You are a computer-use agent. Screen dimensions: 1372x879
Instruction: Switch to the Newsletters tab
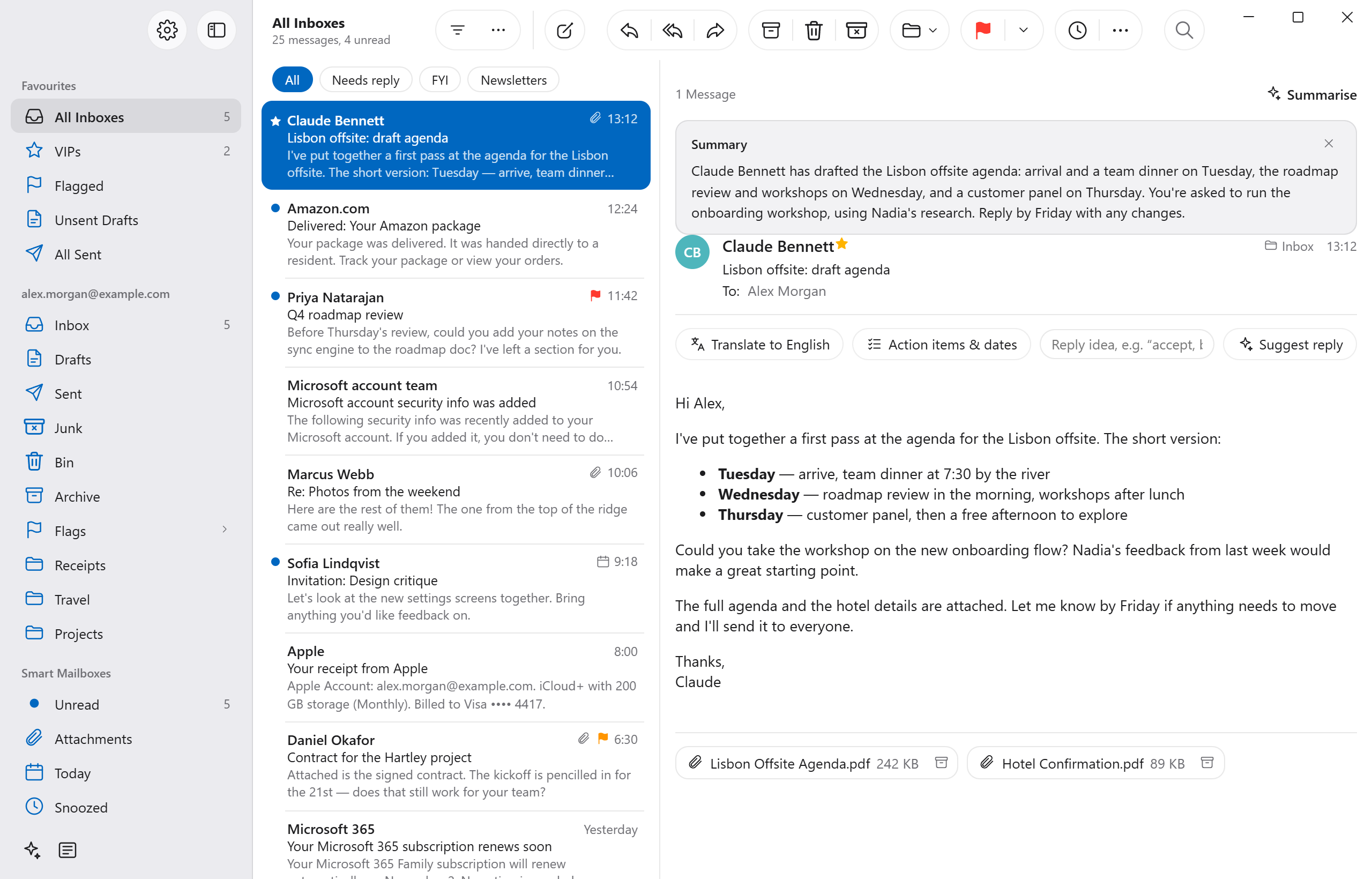coord(513,80)
